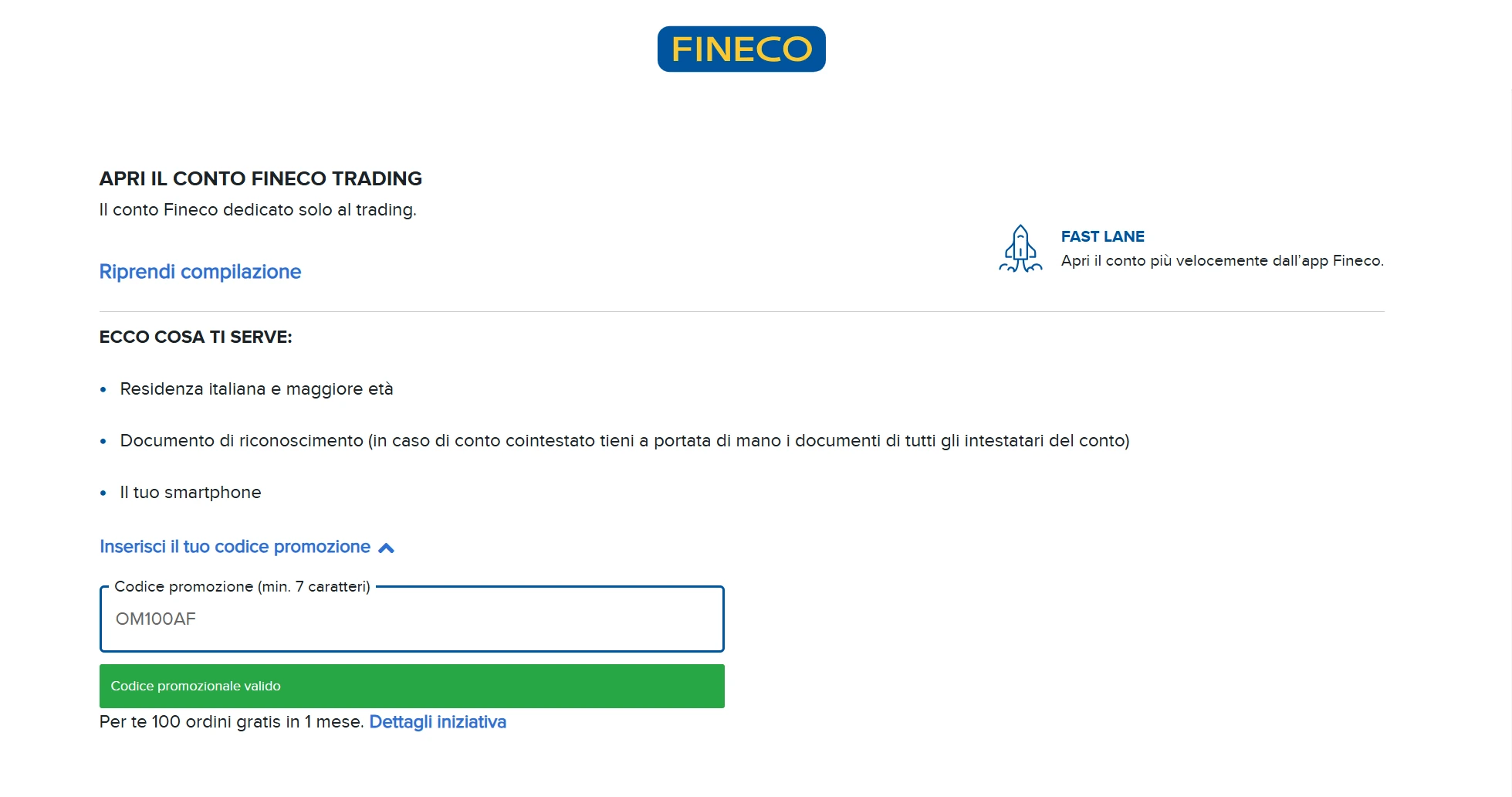Click the yellow-bordered Fineco brand mark
The image size is (1512, 797).
(x=740, y=48)
